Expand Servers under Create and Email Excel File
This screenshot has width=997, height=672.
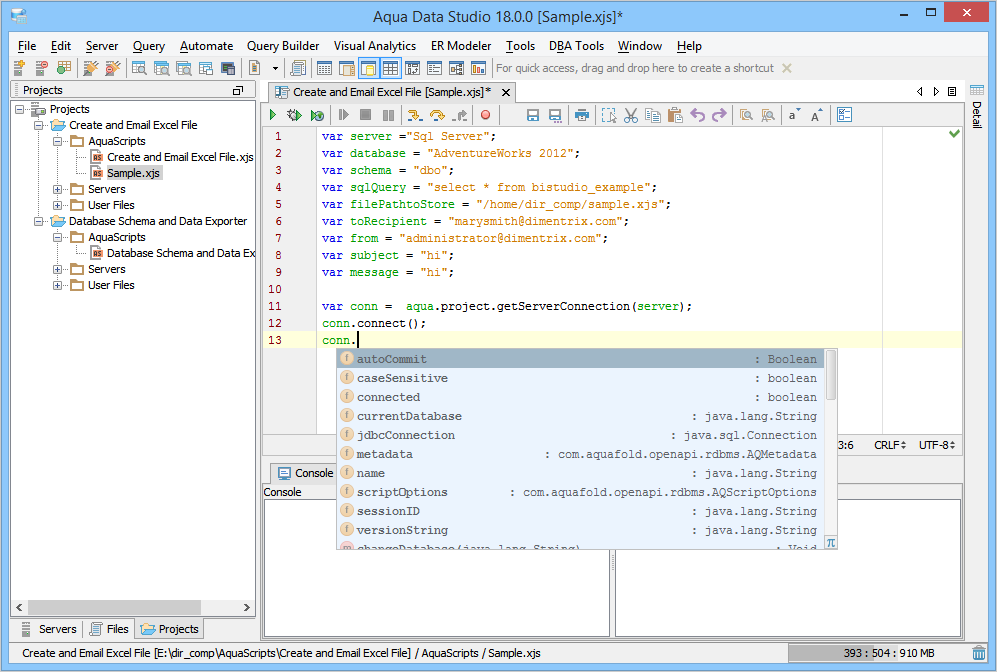coord(57,189)
